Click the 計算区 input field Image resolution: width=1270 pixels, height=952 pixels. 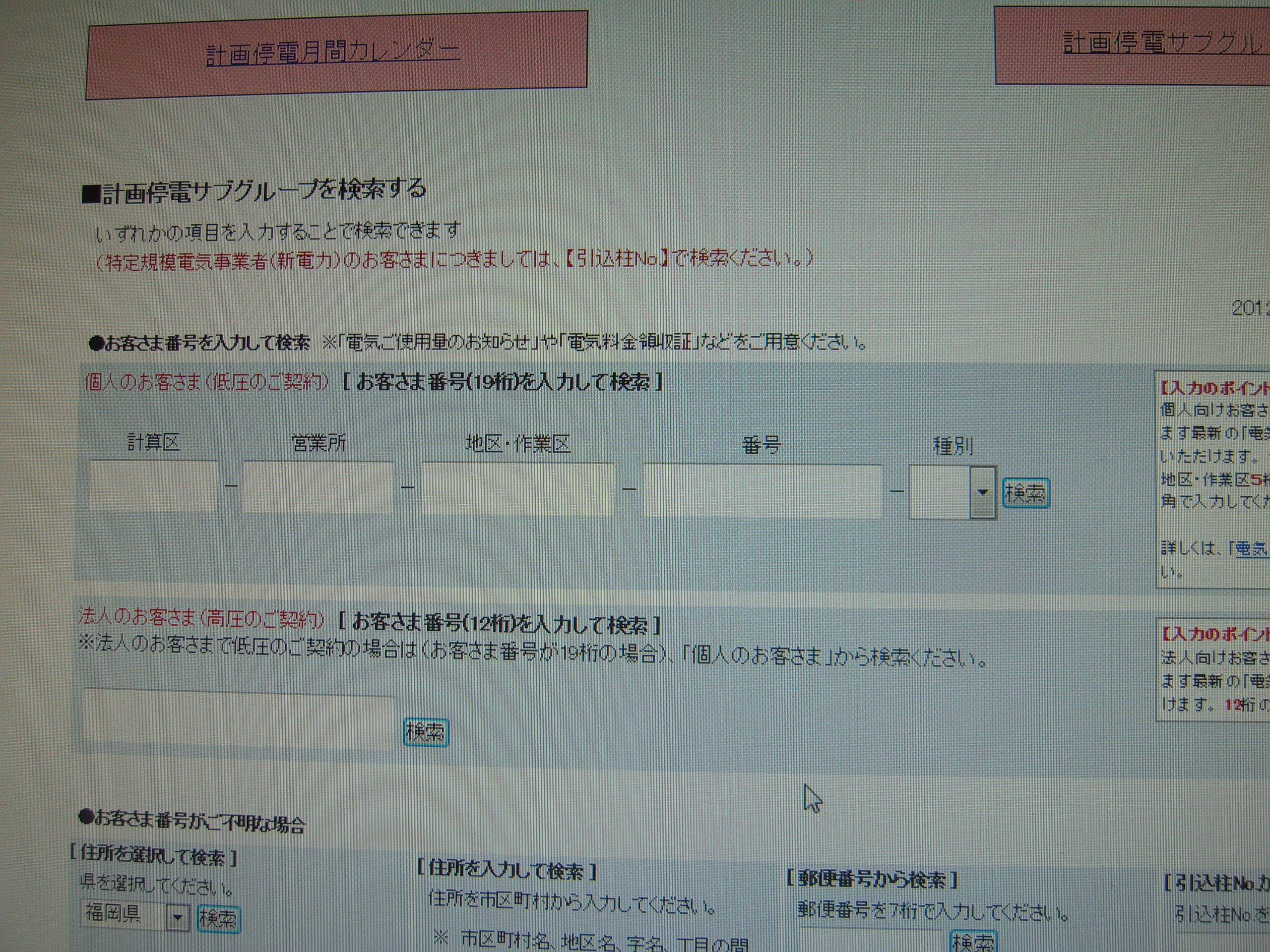(x=153, y=485)
